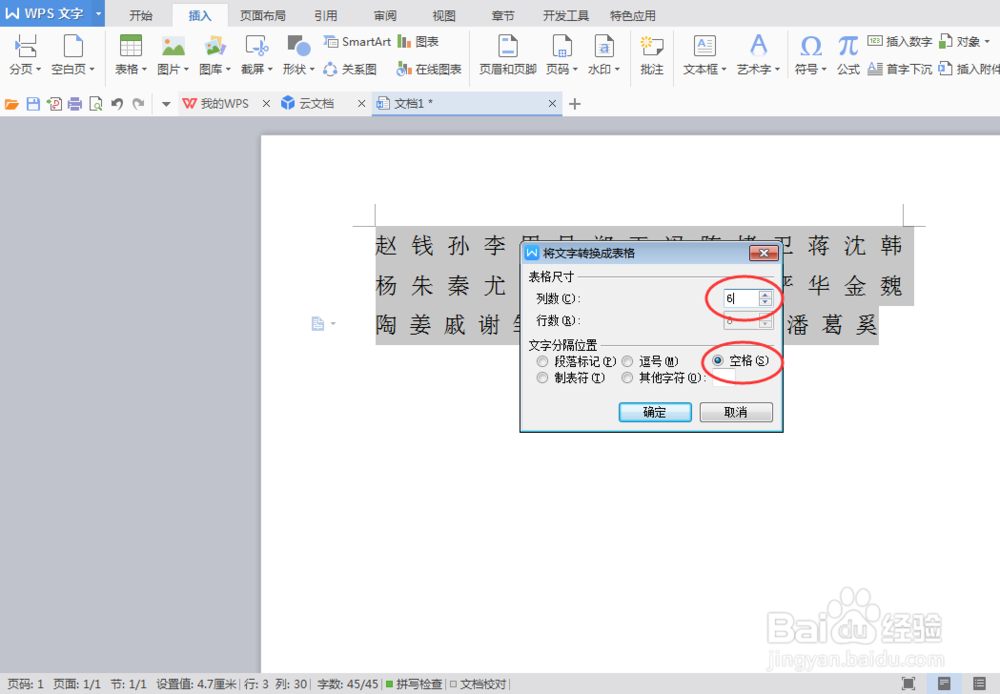
Task: Confirm the dialog with 确定
Action: pos(655,412)
